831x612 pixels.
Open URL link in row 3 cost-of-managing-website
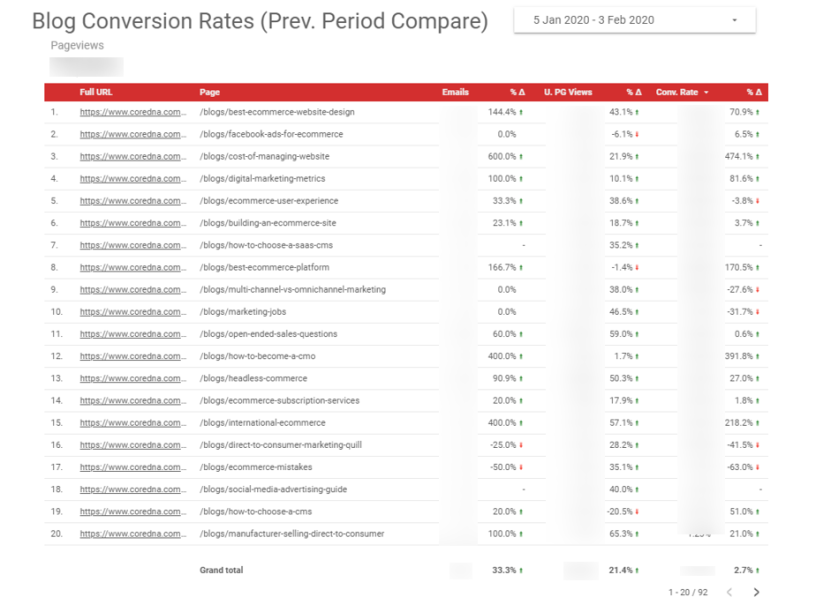[x=132, y=157]
